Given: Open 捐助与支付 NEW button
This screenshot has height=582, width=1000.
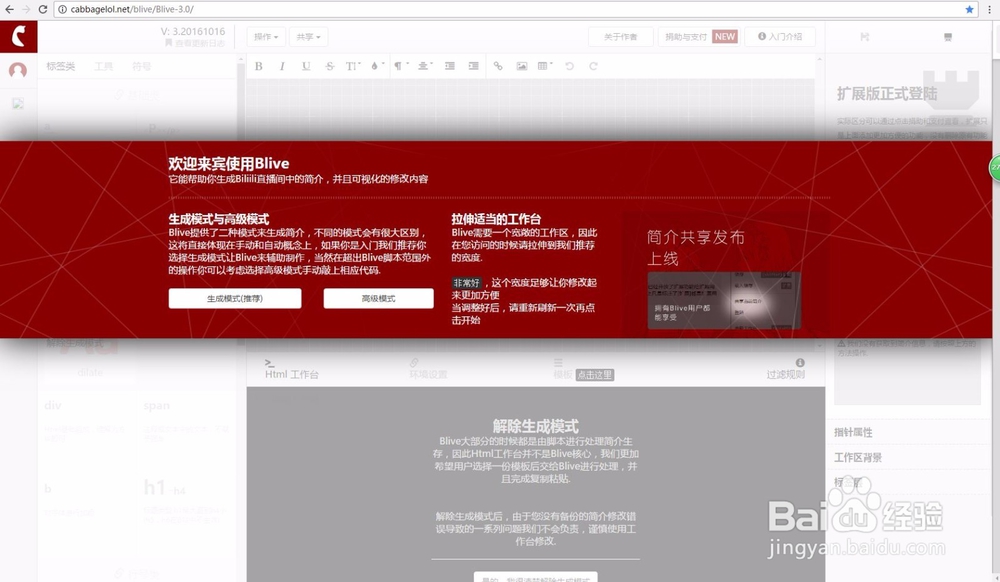Looking at the screenshot, I should [x=700, y=37].
